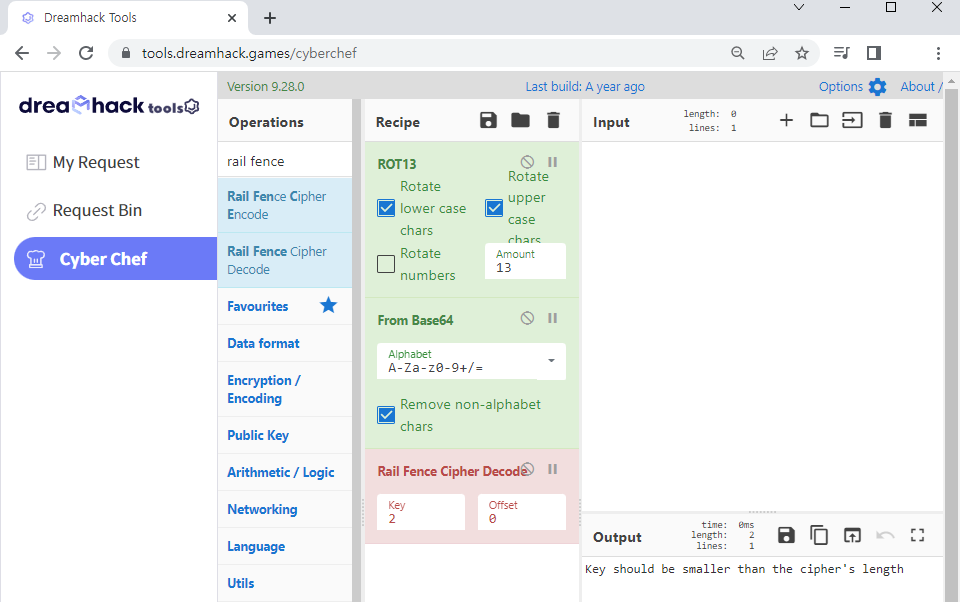960x602 pixels.
Task: Expand Data format category
Action: [x=285, y=344]
